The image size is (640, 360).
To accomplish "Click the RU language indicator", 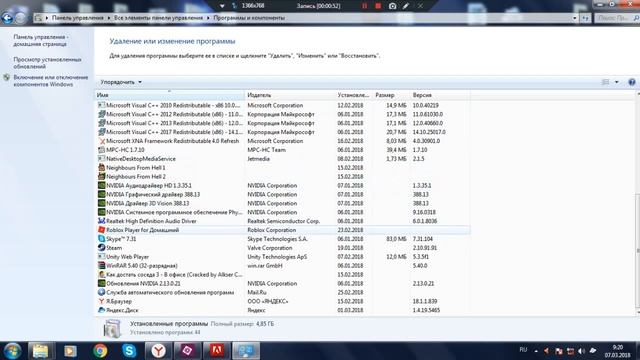I will 523,350.
